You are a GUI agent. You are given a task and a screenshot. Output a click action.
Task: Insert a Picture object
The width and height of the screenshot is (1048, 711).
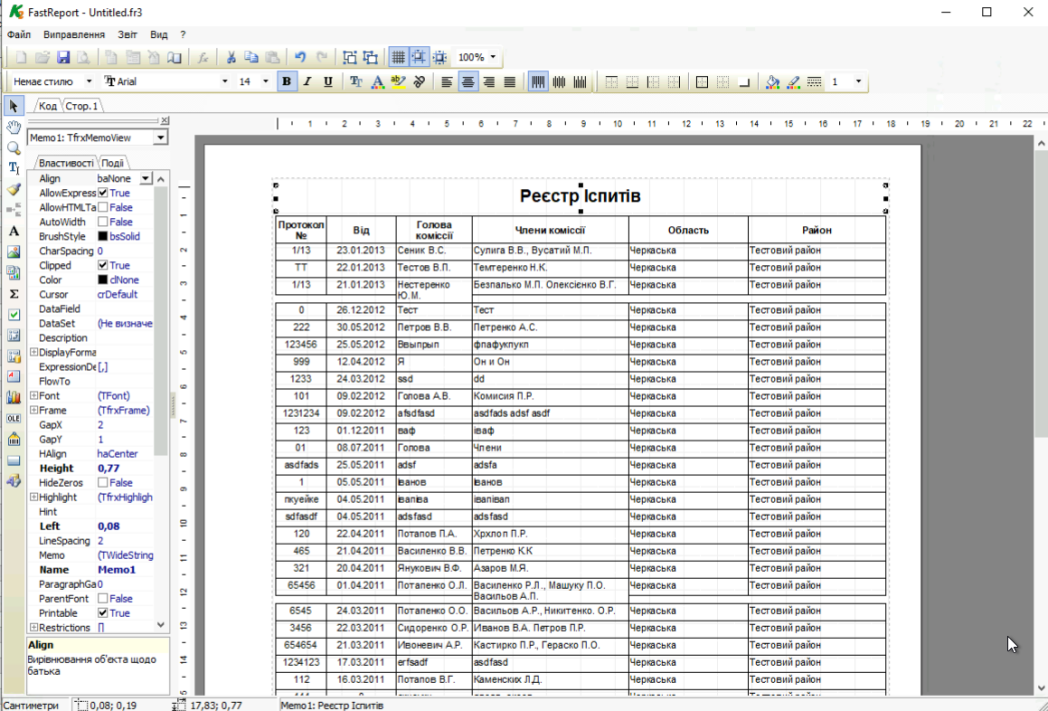click(14, 252)
